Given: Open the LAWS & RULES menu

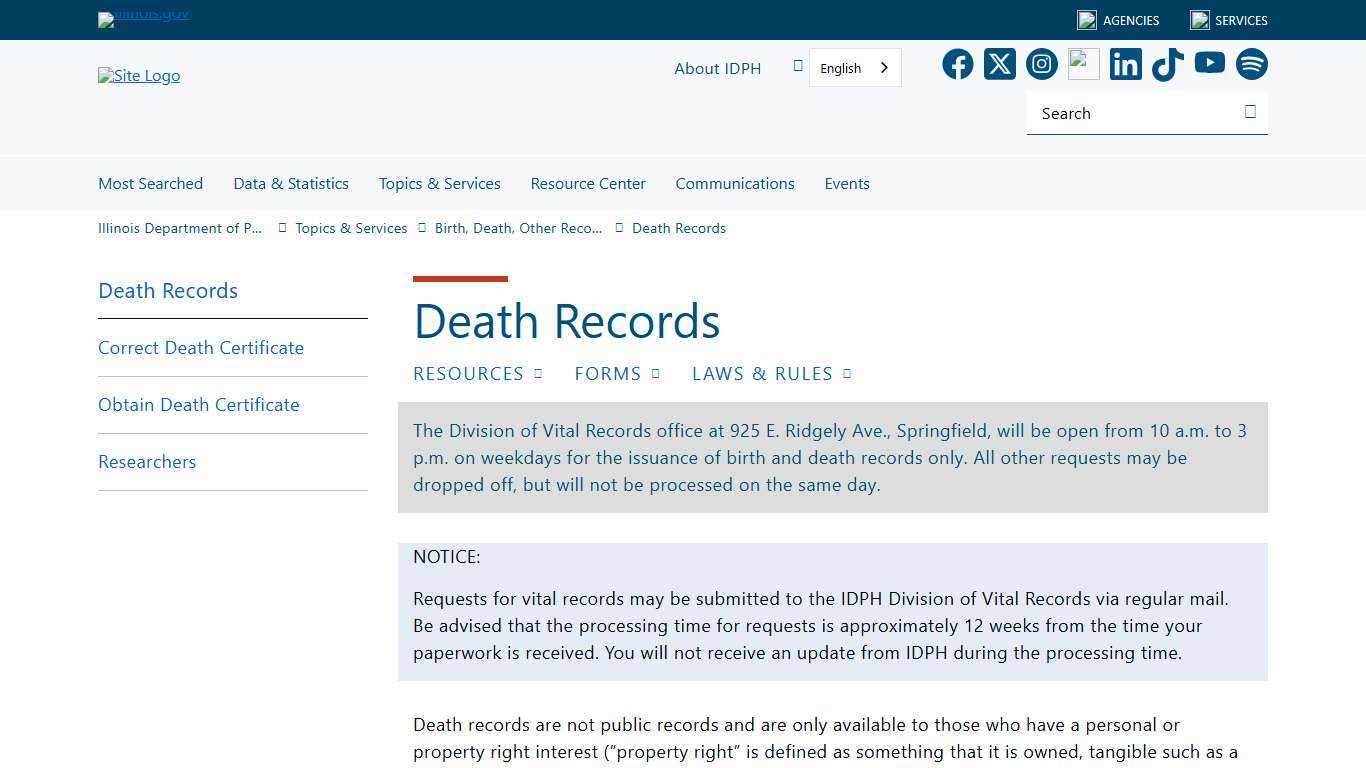Looking at the screenshot, I should pyautogui.click(x=771, y=373).
